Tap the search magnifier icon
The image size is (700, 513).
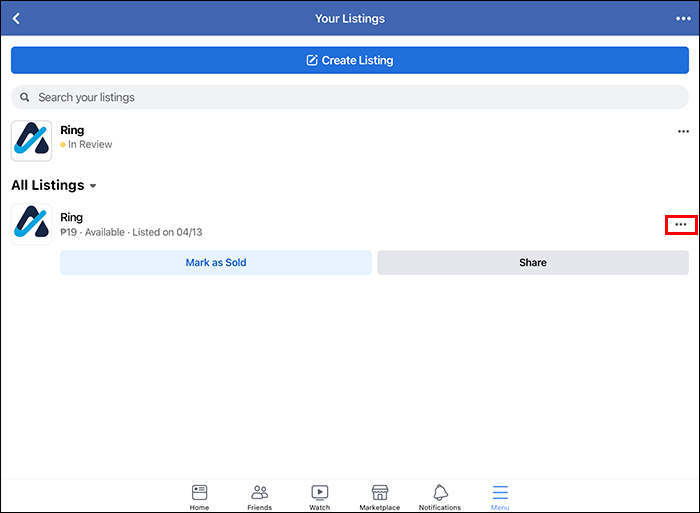[x=25, y=97]
